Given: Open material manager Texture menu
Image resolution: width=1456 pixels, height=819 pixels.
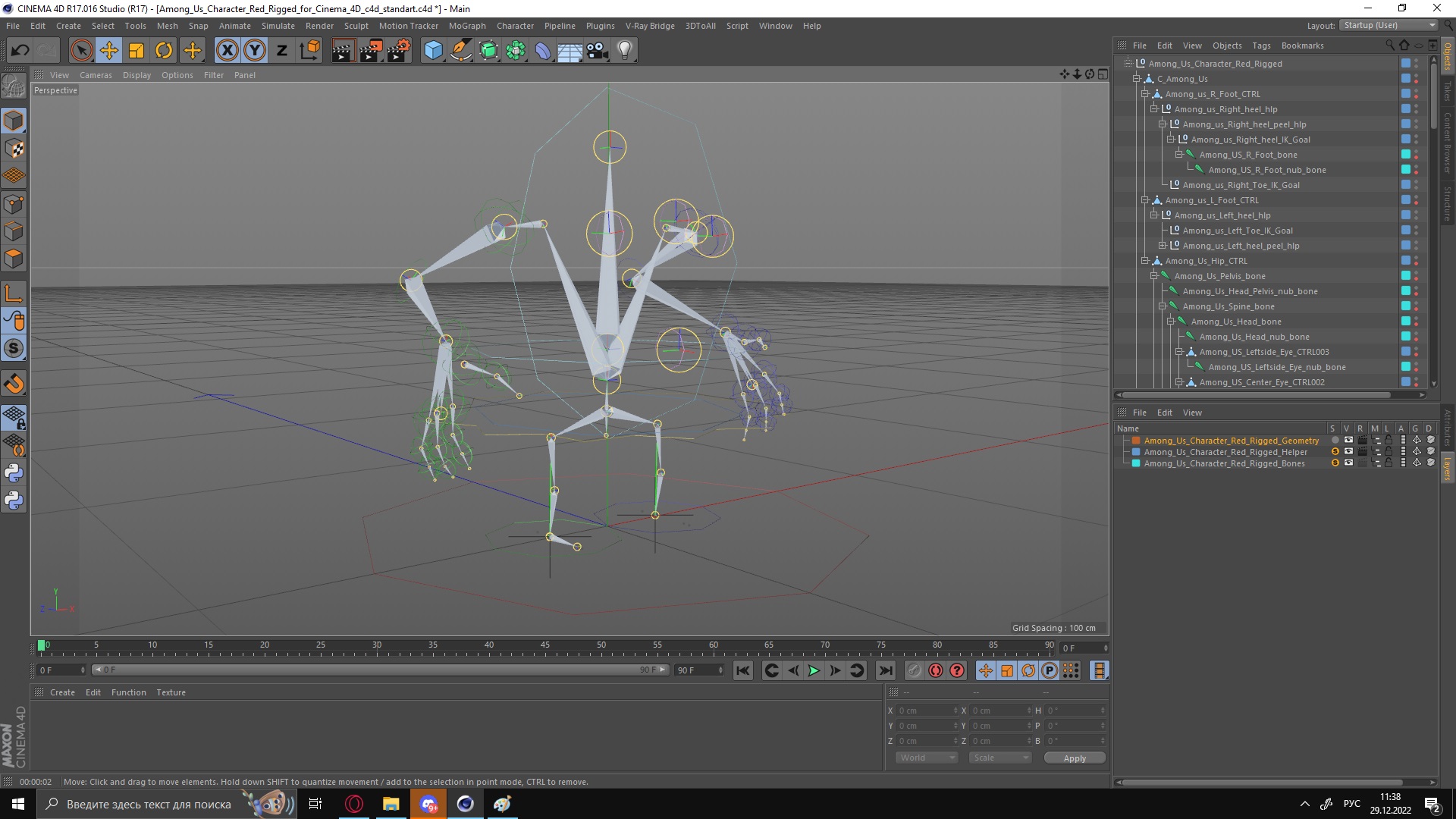Looking at the screenshot, I should (x=171, y=692).
